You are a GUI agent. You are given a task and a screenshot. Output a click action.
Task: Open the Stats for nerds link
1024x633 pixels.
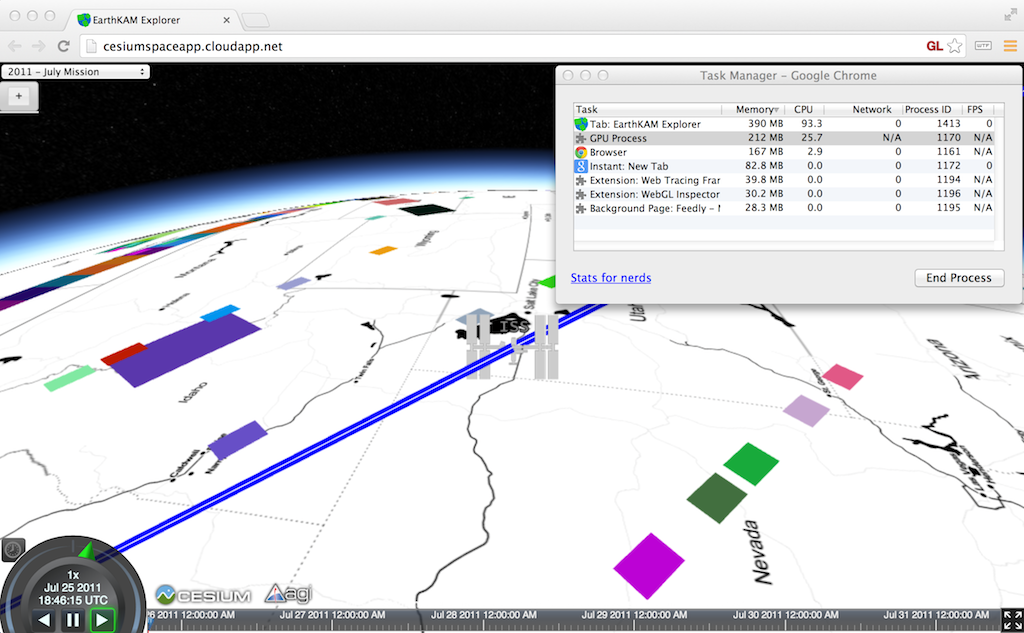click(x=611, y=278)
